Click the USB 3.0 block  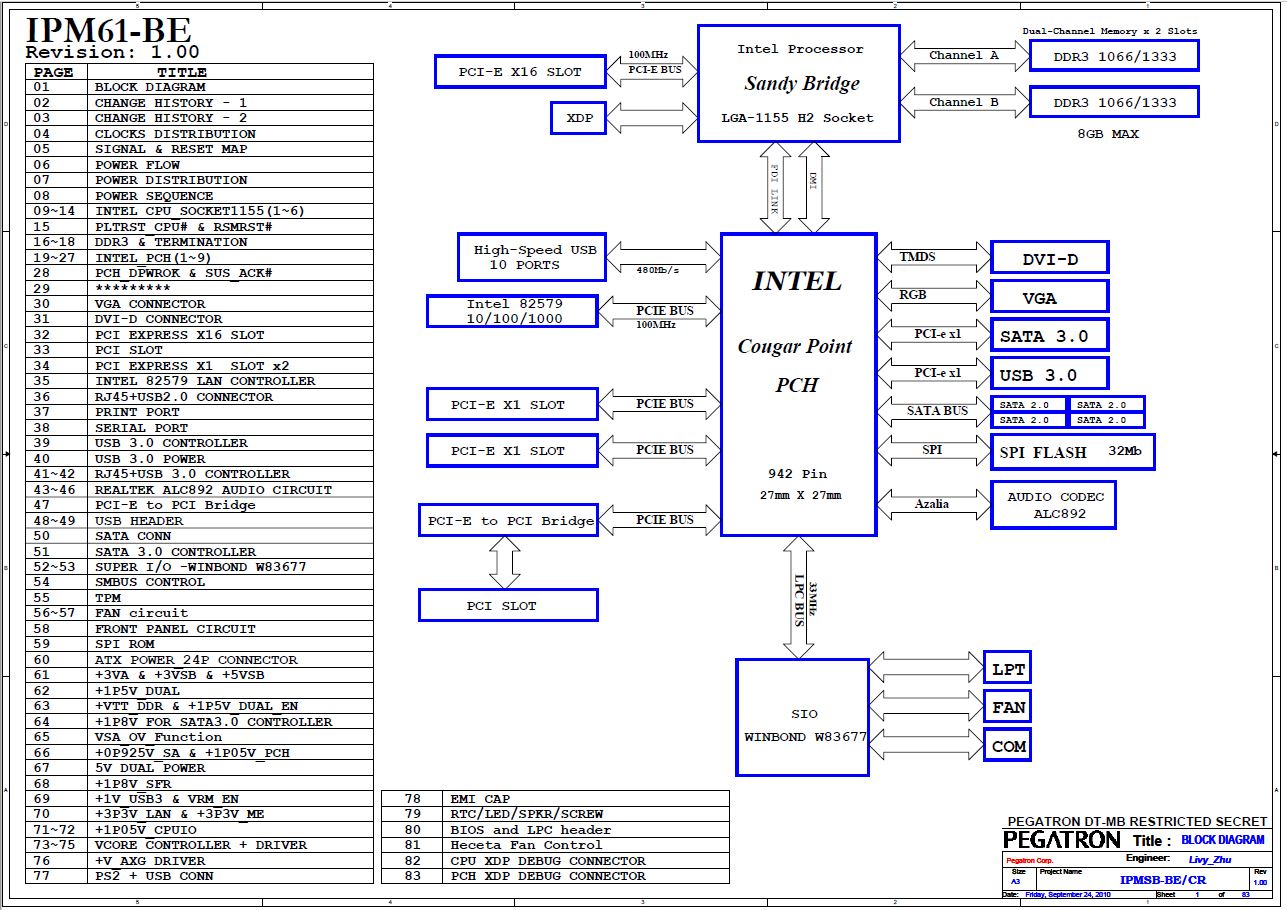[1050, 374]
